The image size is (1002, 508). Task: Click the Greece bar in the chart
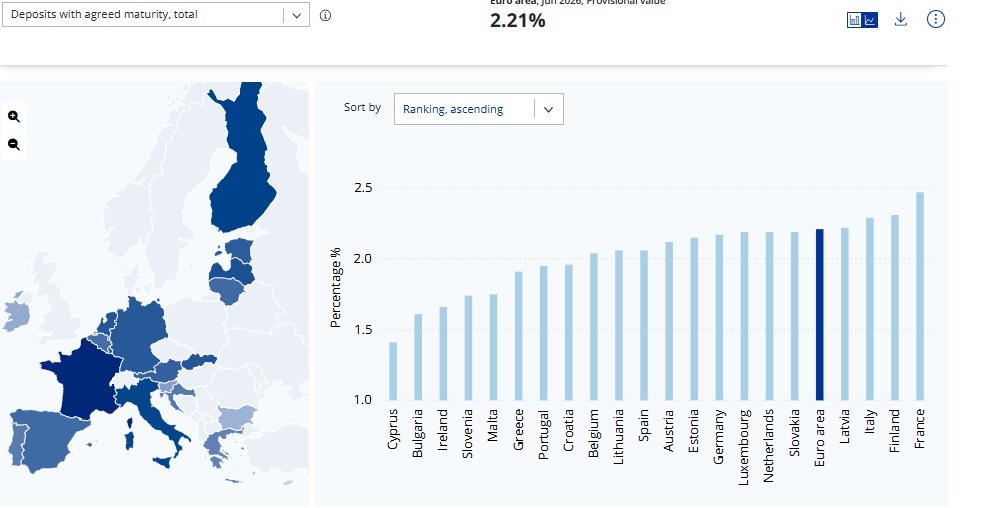click(519, 336)
